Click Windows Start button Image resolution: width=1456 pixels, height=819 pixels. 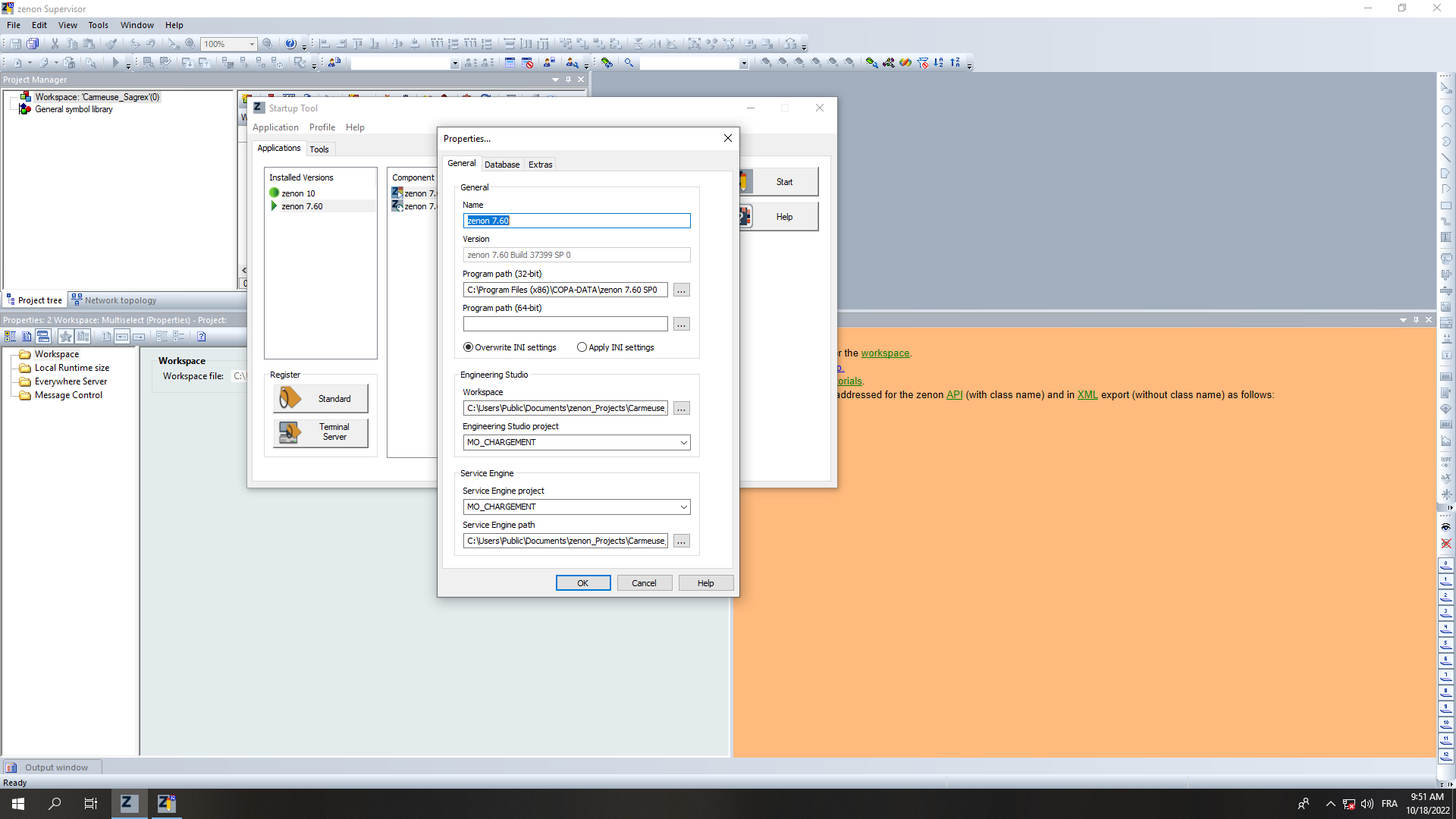point(18,803)
